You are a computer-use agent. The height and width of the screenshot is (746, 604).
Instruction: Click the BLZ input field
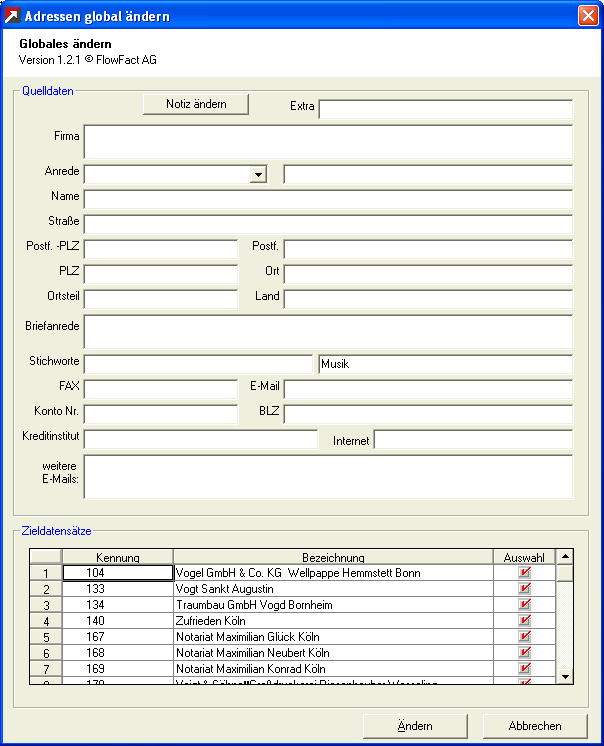[428, 414]
